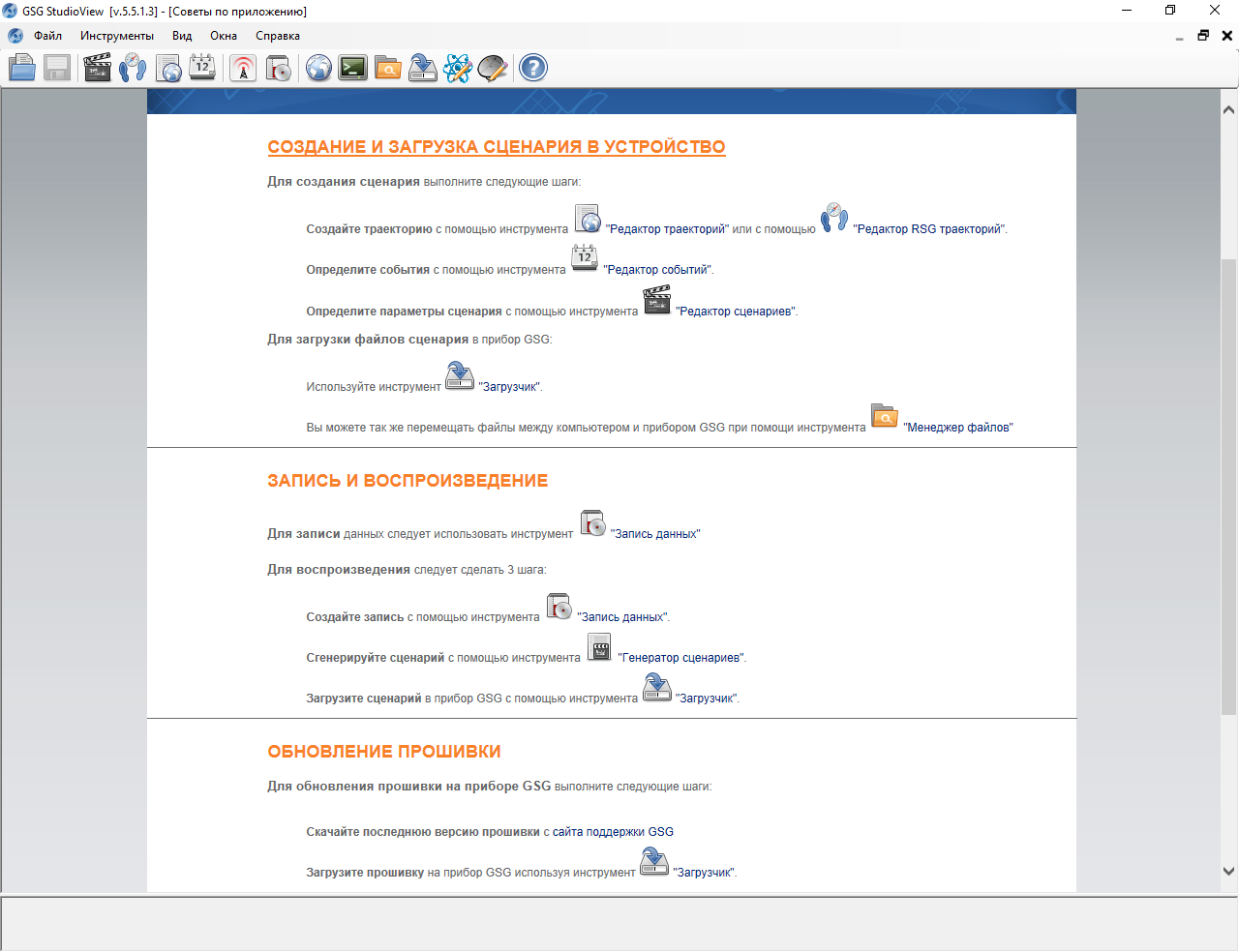Open the "Генератор сценариев" link

pos(681,658)
